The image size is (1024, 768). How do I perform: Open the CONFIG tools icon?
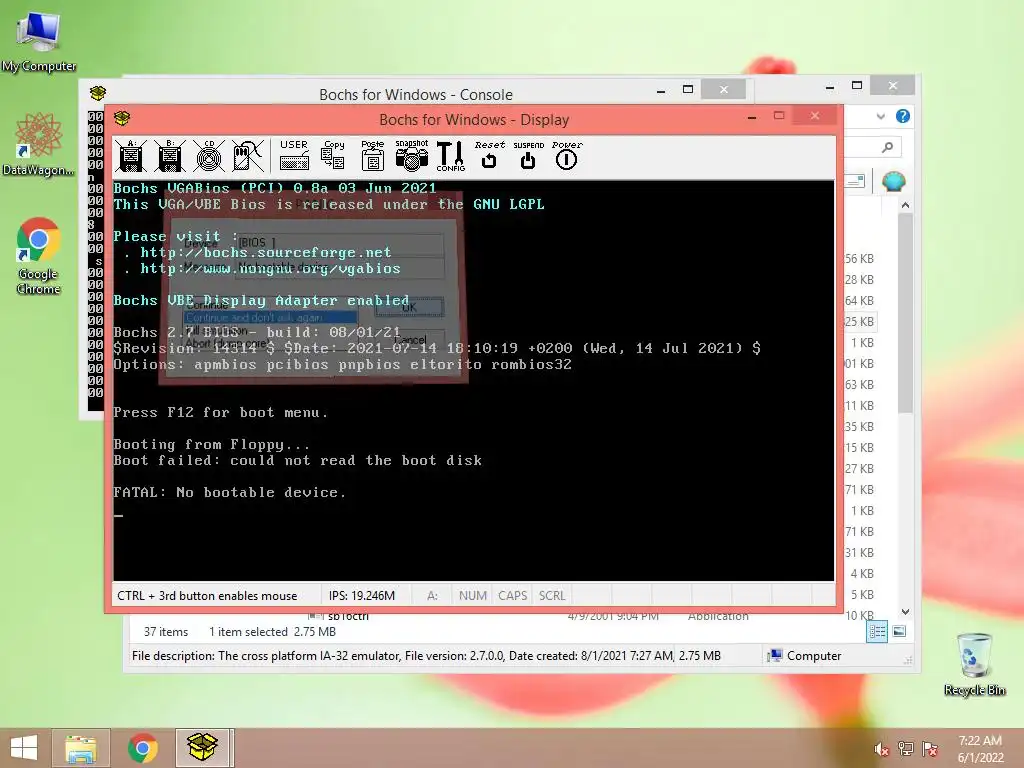451,156
